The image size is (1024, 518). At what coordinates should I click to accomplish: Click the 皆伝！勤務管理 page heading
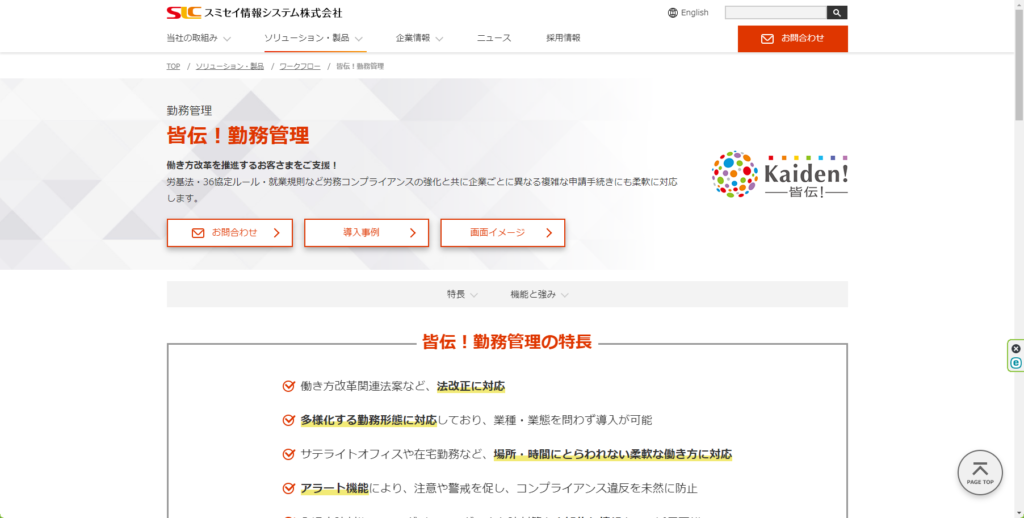click(238, 136)
